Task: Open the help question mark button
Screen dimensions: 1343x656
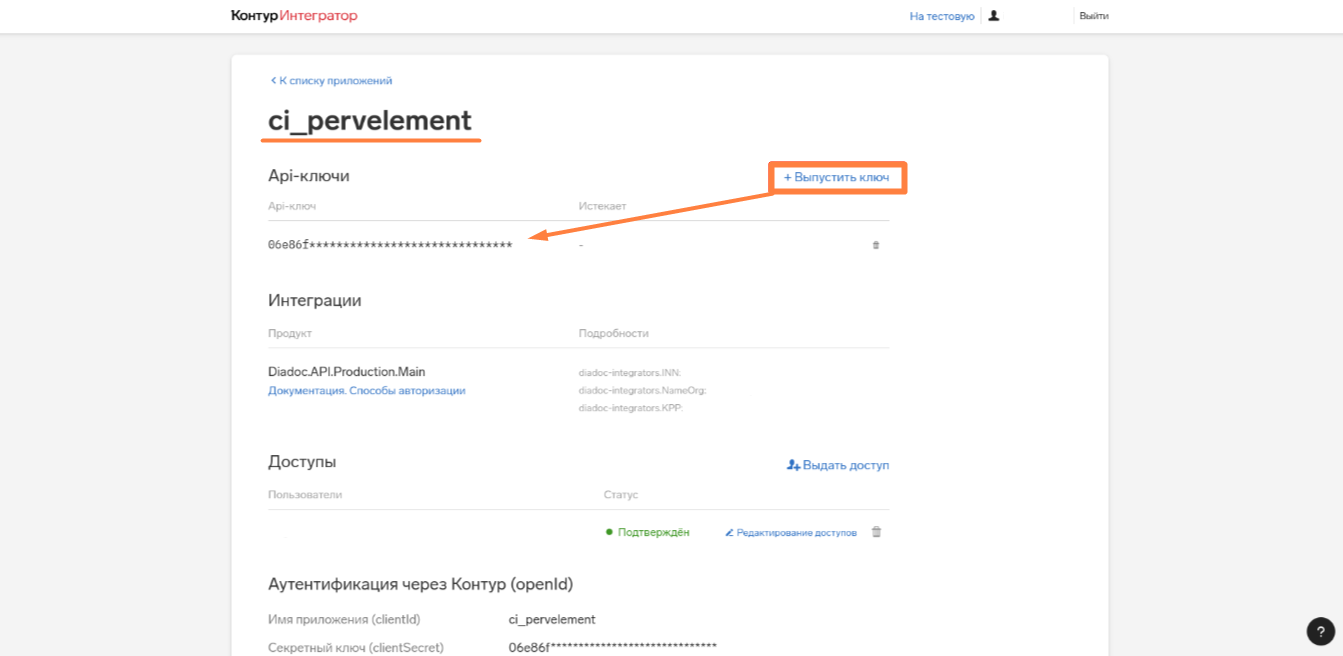Action: 1320,631
